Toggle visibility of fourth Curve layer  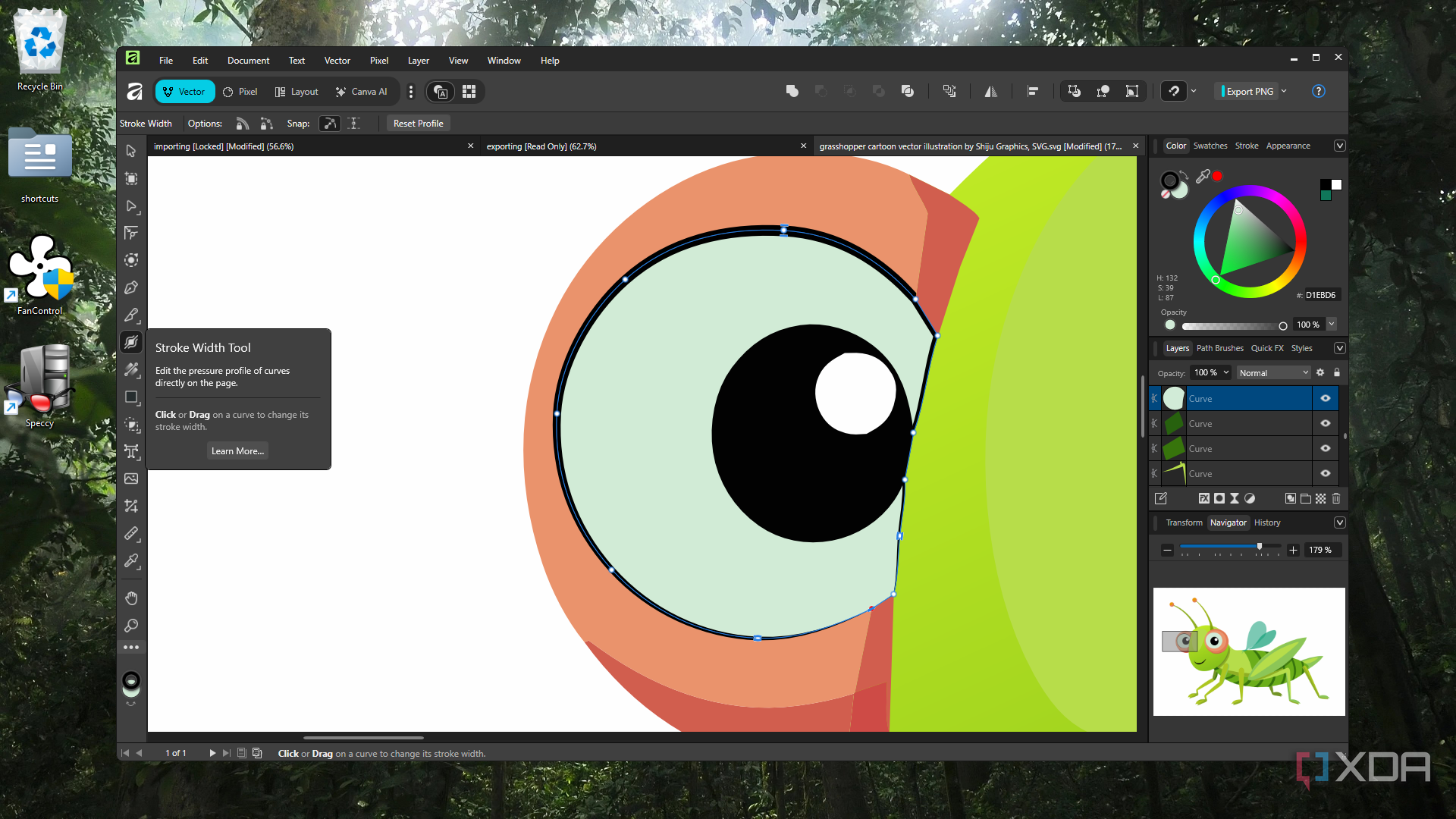click(1326, 473)
